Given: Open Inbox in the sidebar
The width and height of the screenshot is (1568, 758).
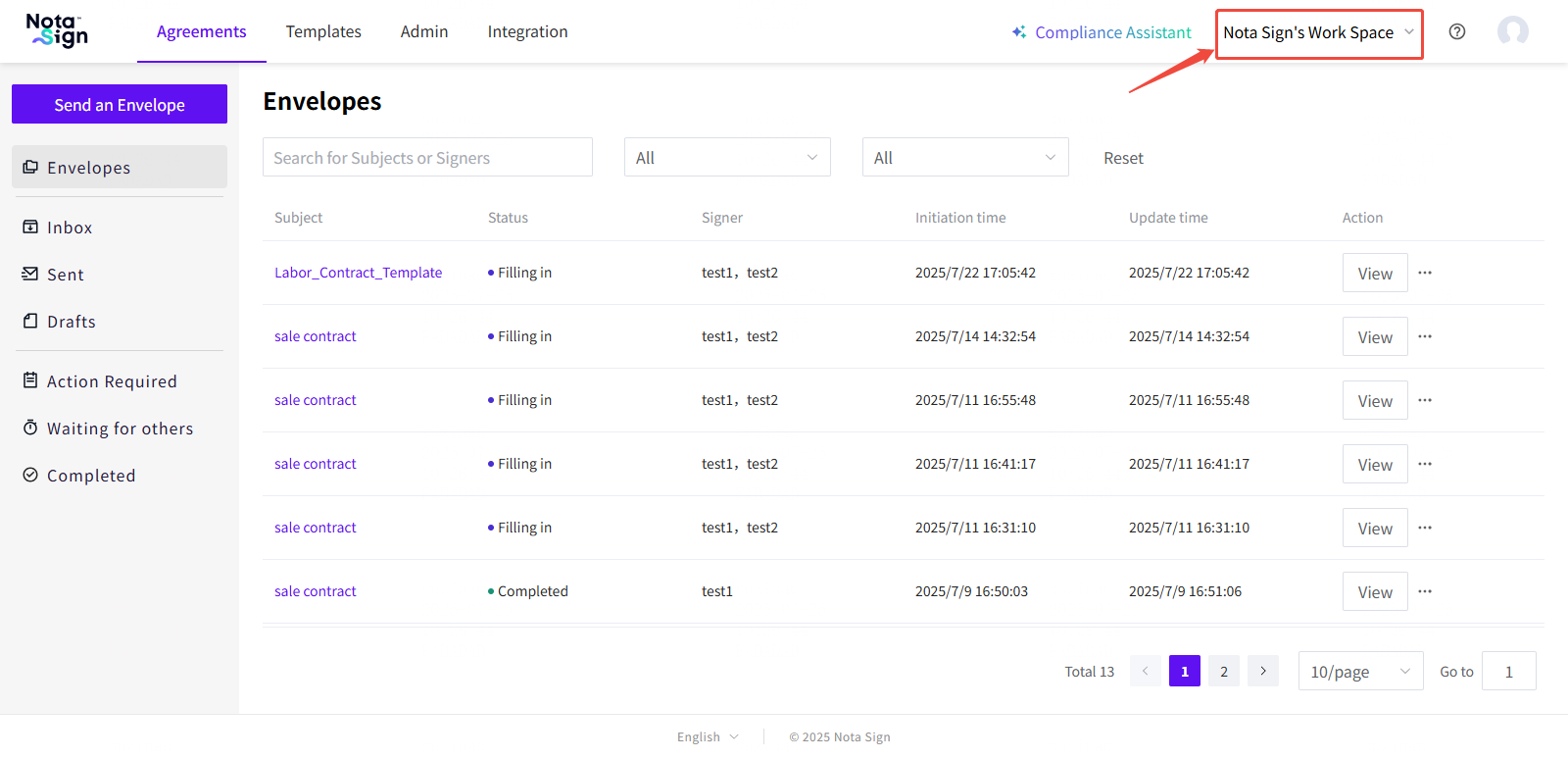Looking at the screenshot, I should (x=69, y=227).
